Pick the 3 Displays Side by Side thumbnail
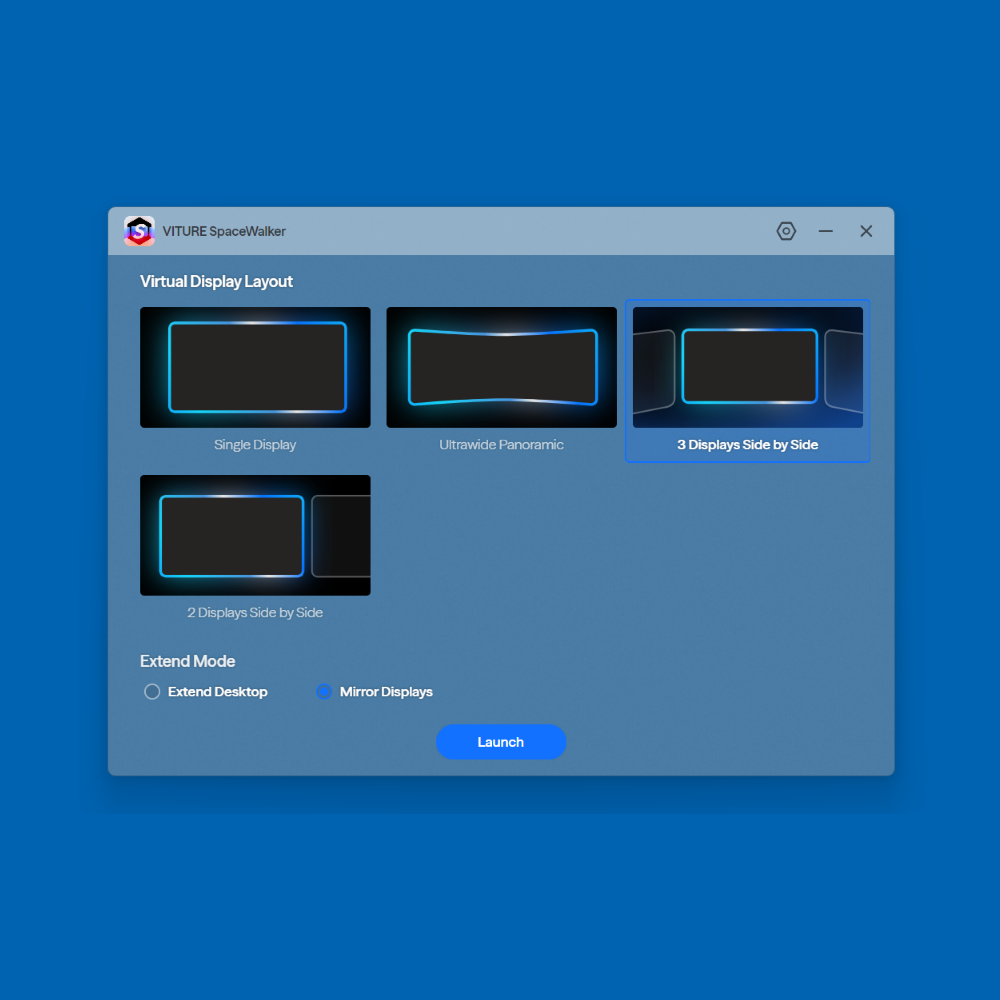The height and width of the screenshot is (1000, 1000). (x=747, y=367)
